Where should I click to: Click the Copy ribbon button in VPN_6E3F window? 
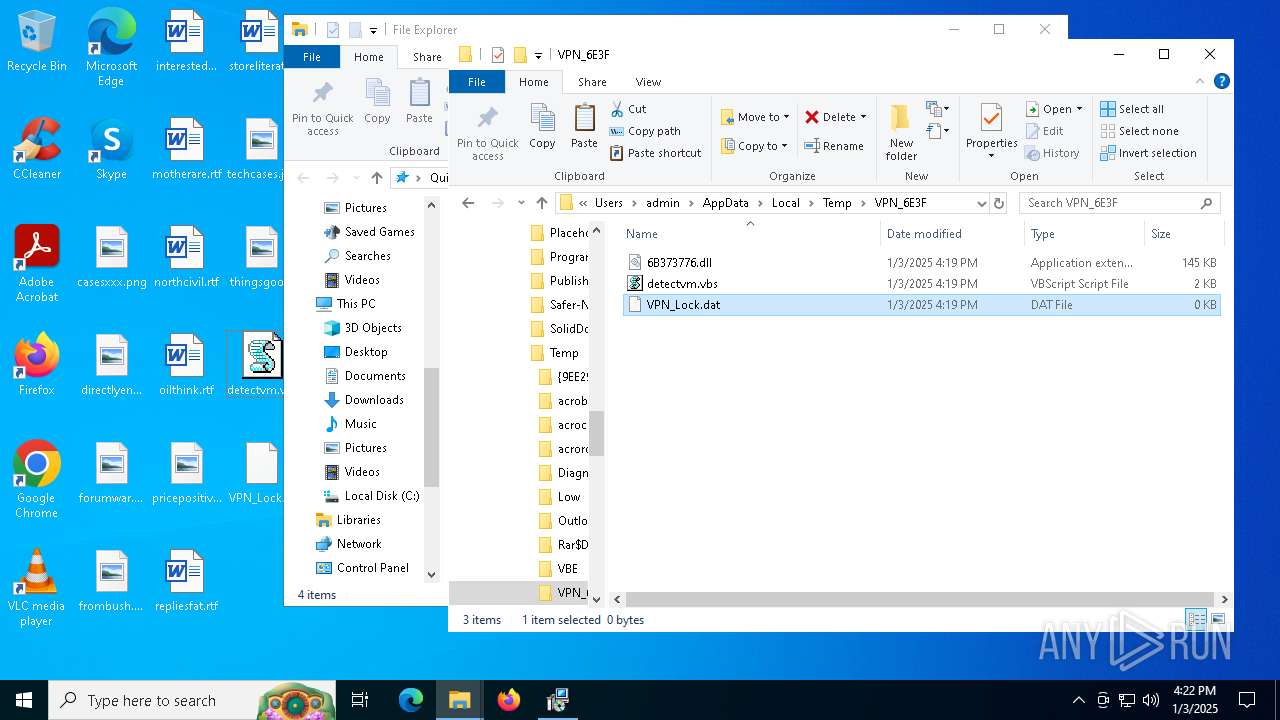click(542, 126)
